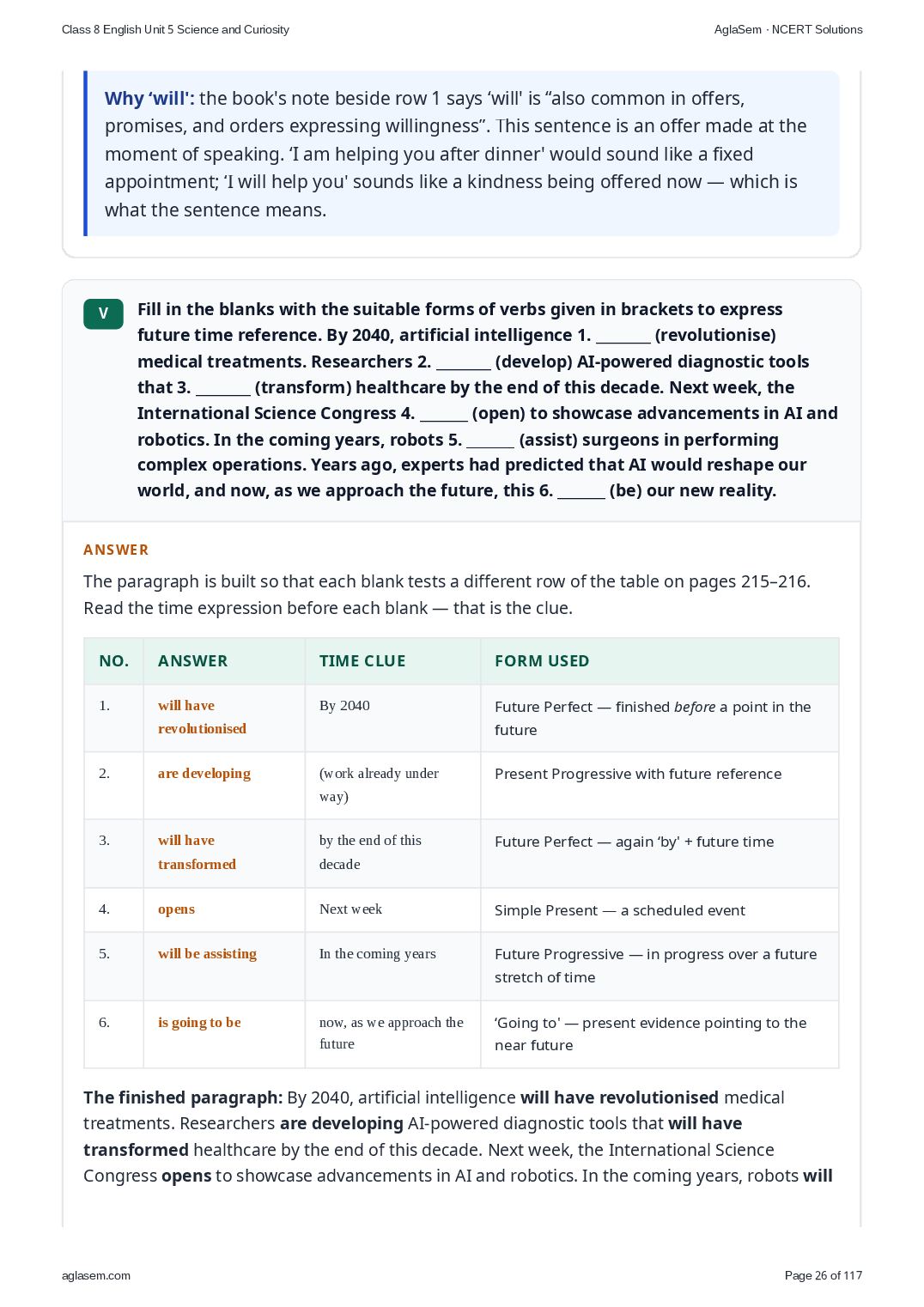Click the Why 'will': note heading
924x1307 pixels.
pyautogui.click(x=149, y=99)
